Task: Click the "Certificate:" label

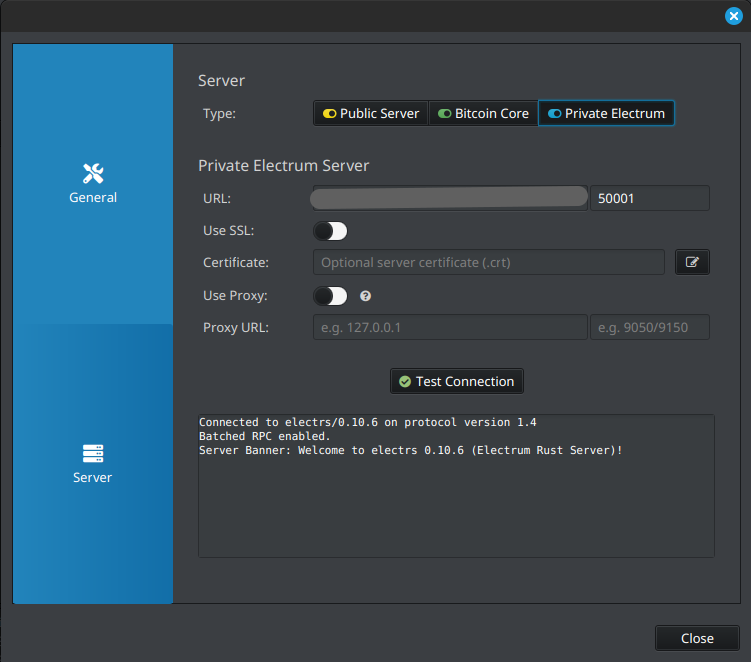Action: (236, 263)
